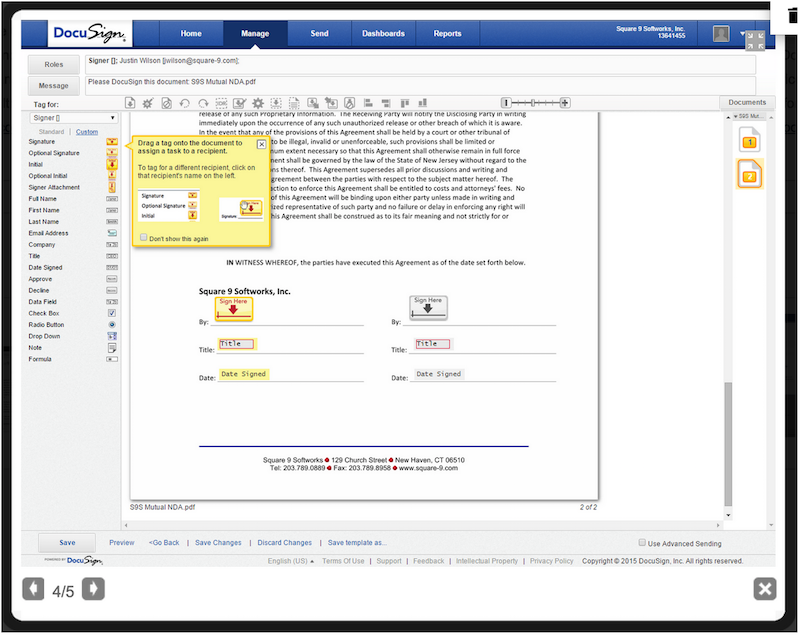Open the English (US) language selector
800x635 pixels.
click(290, 561)
